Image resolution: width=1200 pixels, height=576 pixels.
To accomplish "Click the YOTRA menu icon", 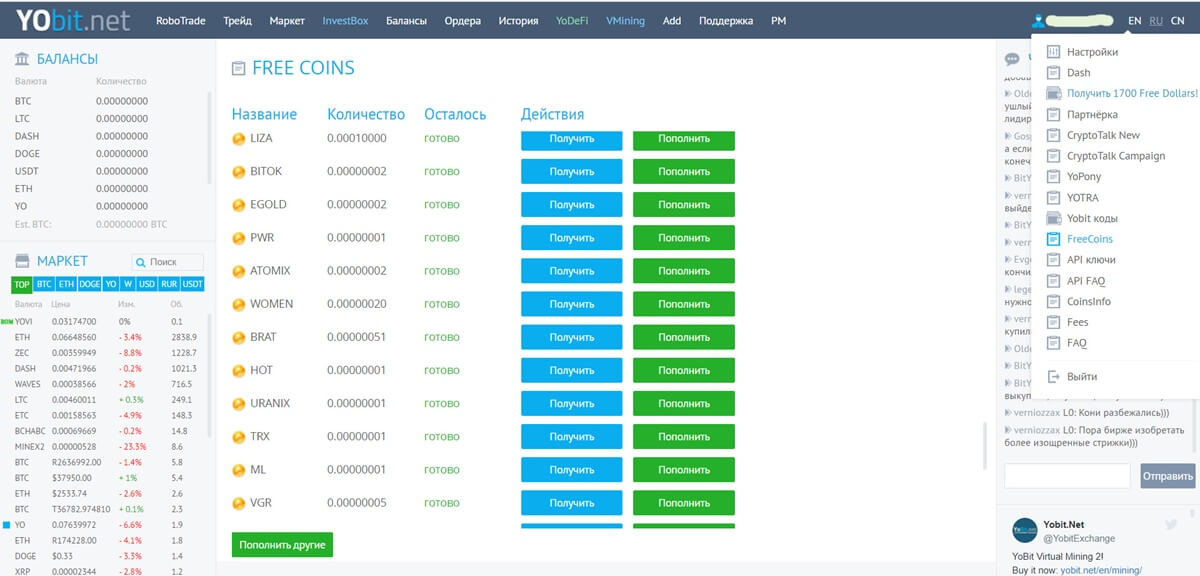I will [x=1053, y=198].
